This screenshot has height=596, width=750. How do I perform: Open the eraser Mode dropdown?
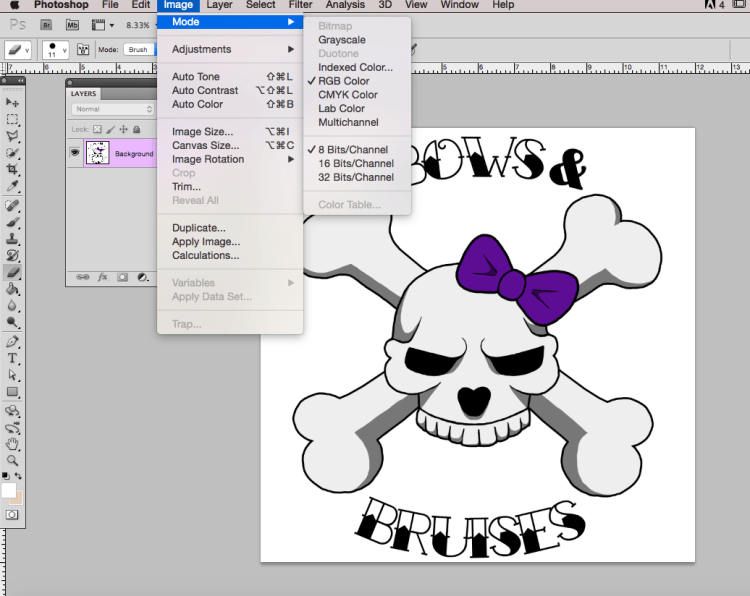pyautogui.click(x=139, y=49)
